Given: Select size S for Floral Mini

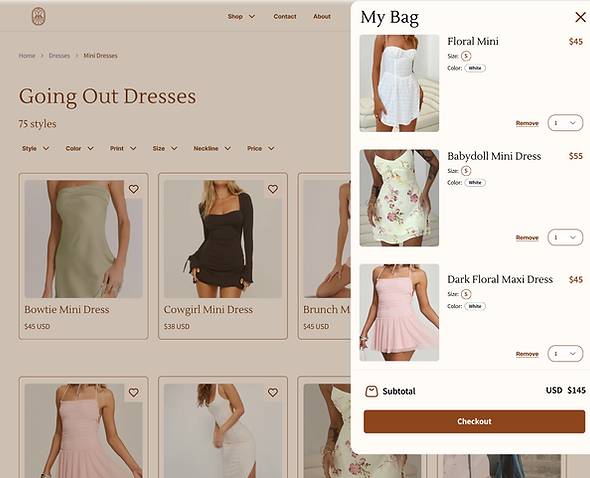Looking at the screenshot, I should [466, 56].
